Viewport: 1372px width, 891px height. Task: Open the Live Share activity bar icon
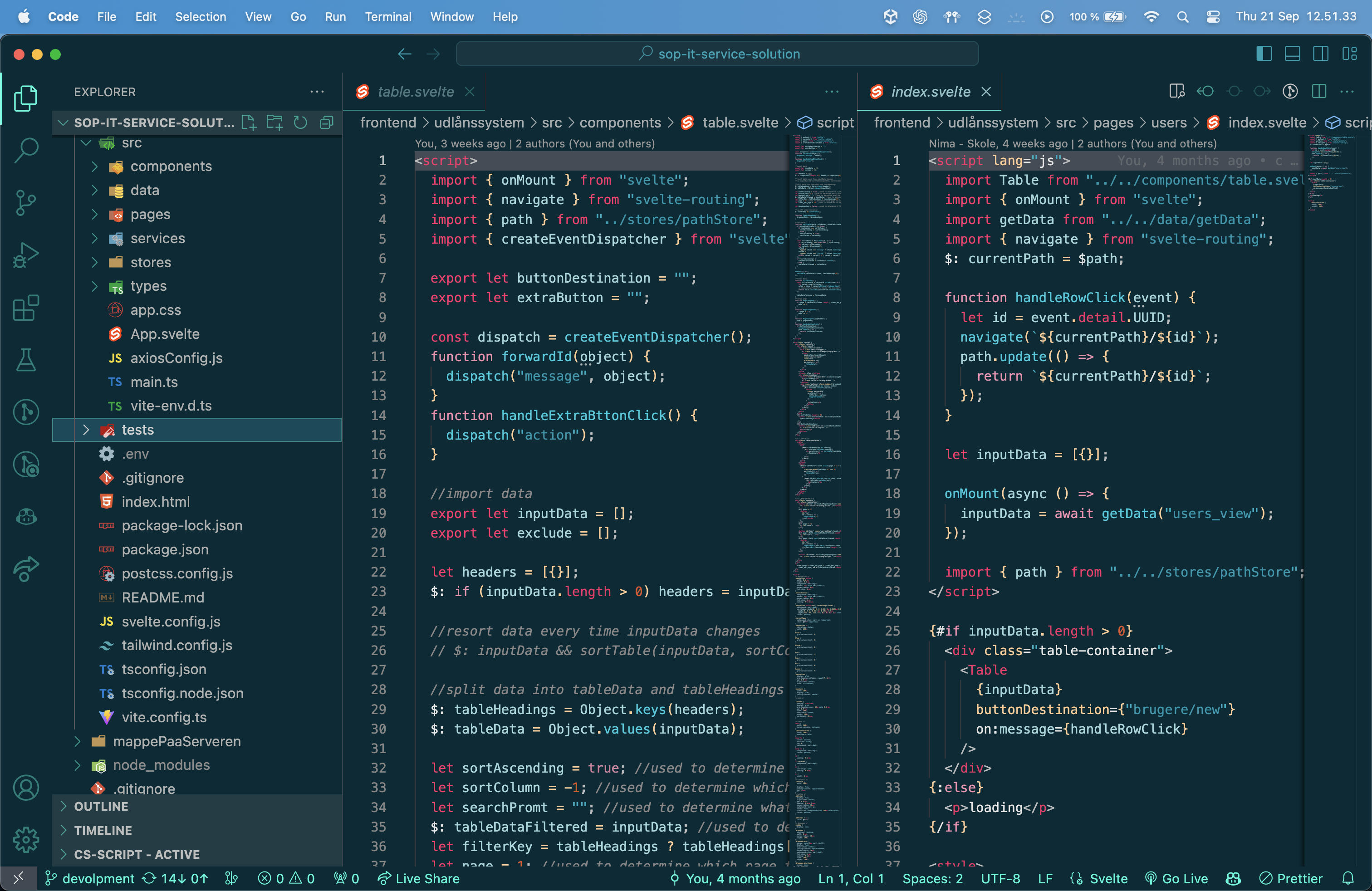point(26,569)
